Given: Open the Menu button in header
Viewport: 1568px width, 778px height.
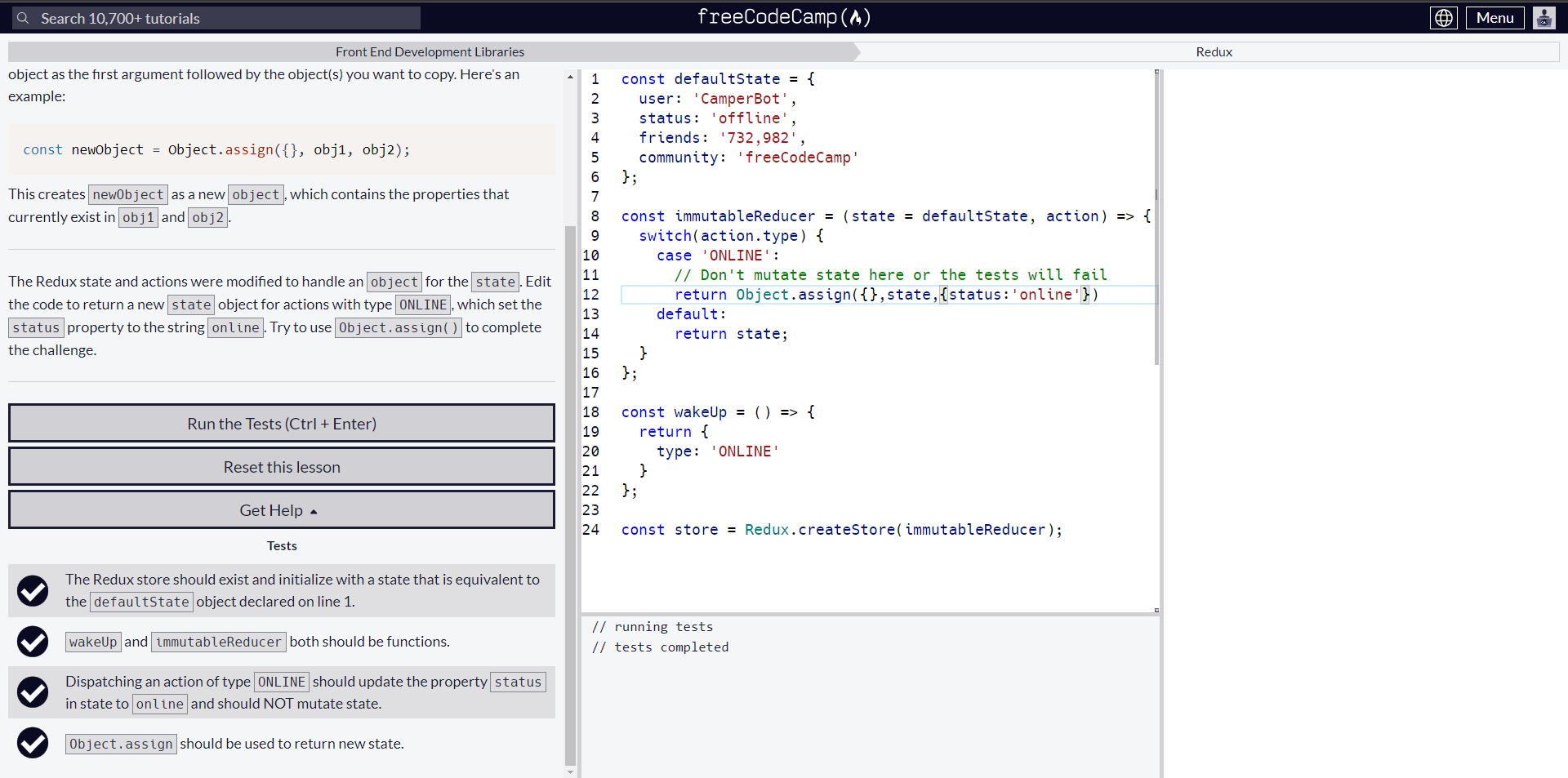Looking at the screenshot, I should [x=1494, y=18].
